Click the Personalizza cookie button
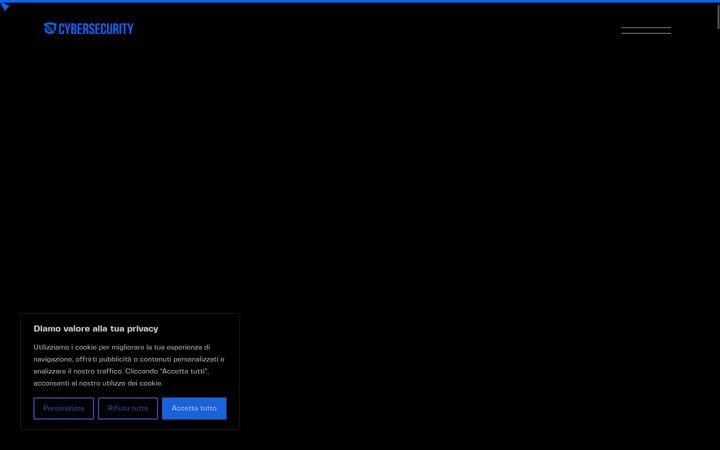 [63, 408]
